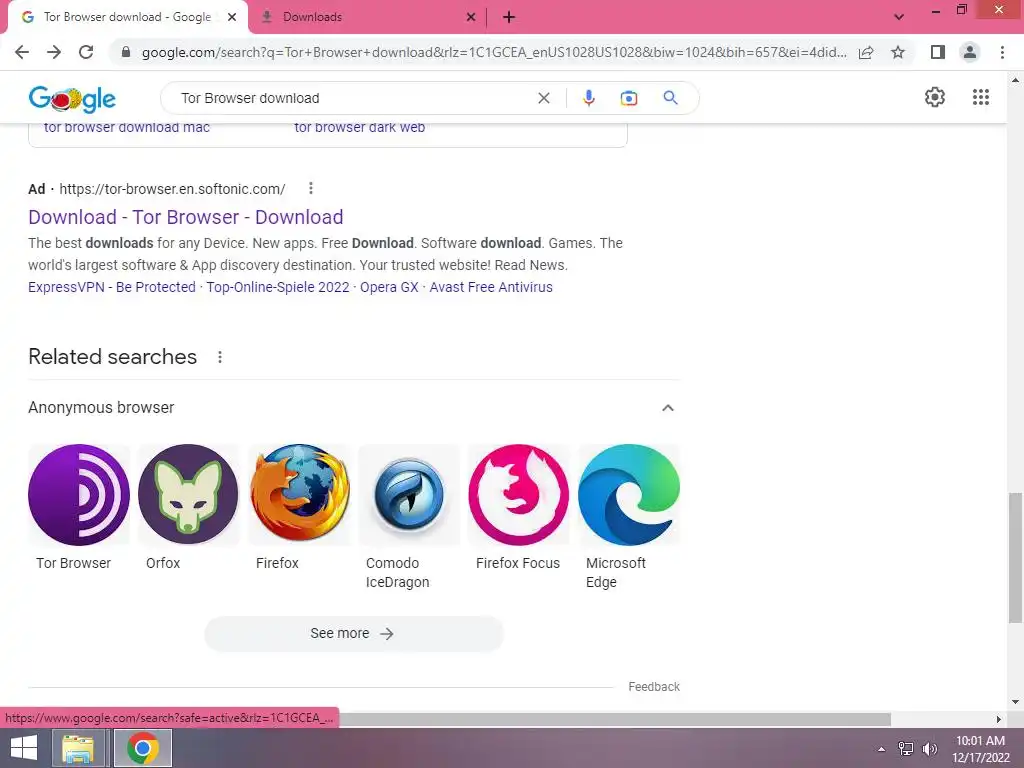Open the tab search dropdown arrow
The height and width of the screenshot is (768, 1024).
pos(899,17)
